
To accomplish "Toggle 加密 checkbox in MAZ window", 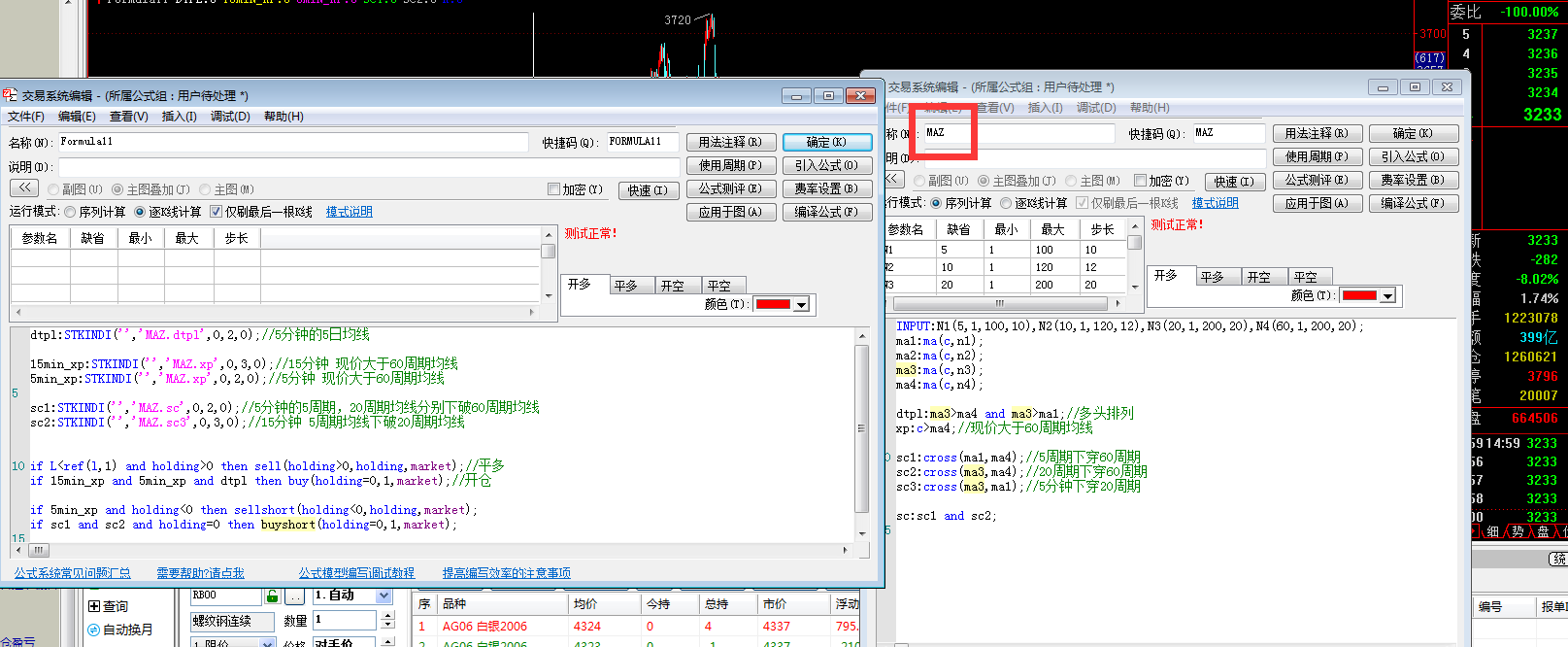I will point(1140,181).
